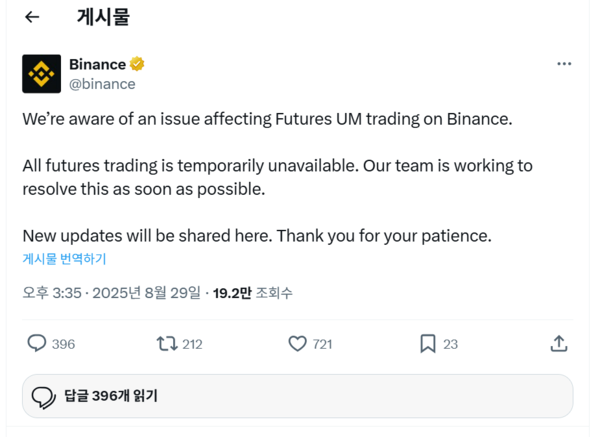Click the Binance profile avatar logo
Screen dimensions: 600x437
tap(41, 74)
